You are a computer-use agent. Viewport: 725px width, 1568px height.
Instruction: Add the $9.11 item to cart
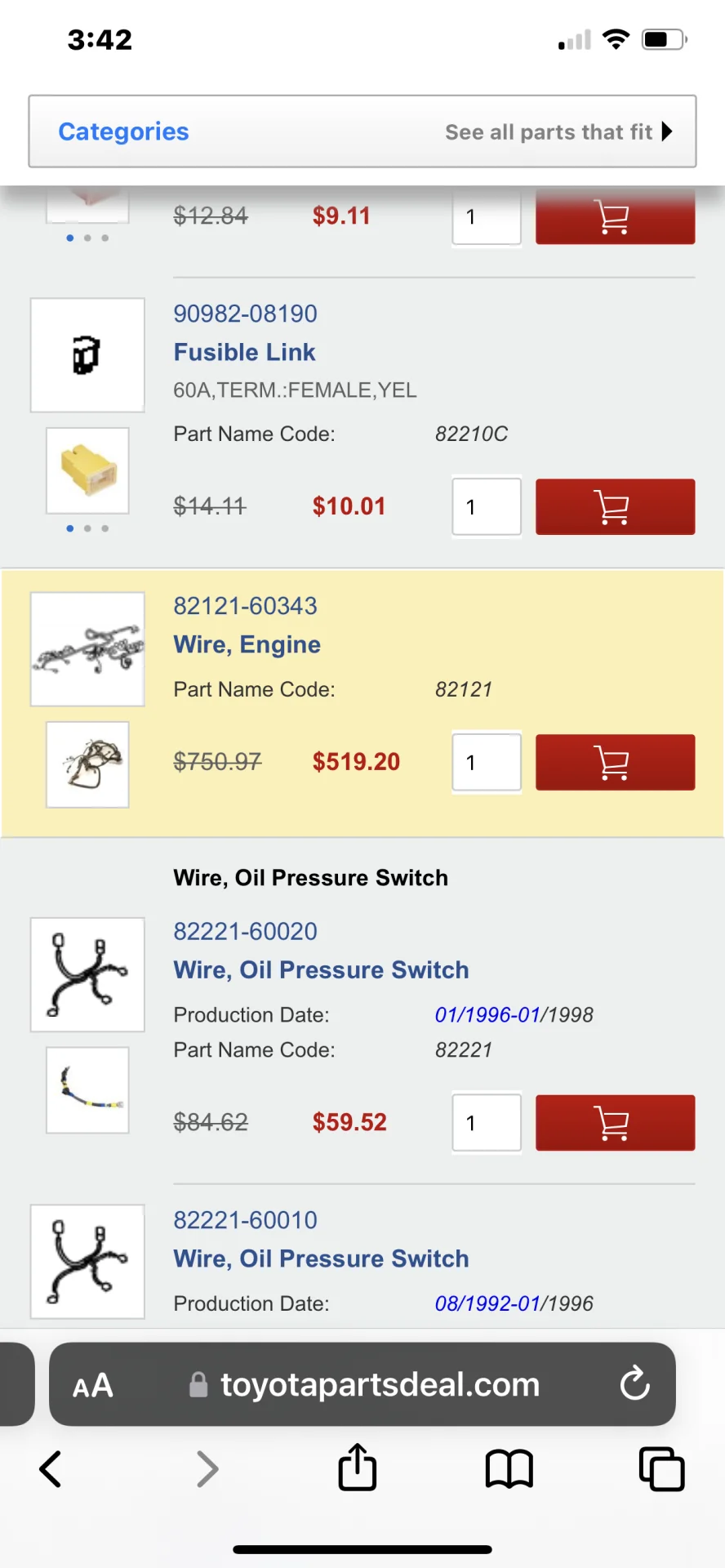tap(615, 217)
